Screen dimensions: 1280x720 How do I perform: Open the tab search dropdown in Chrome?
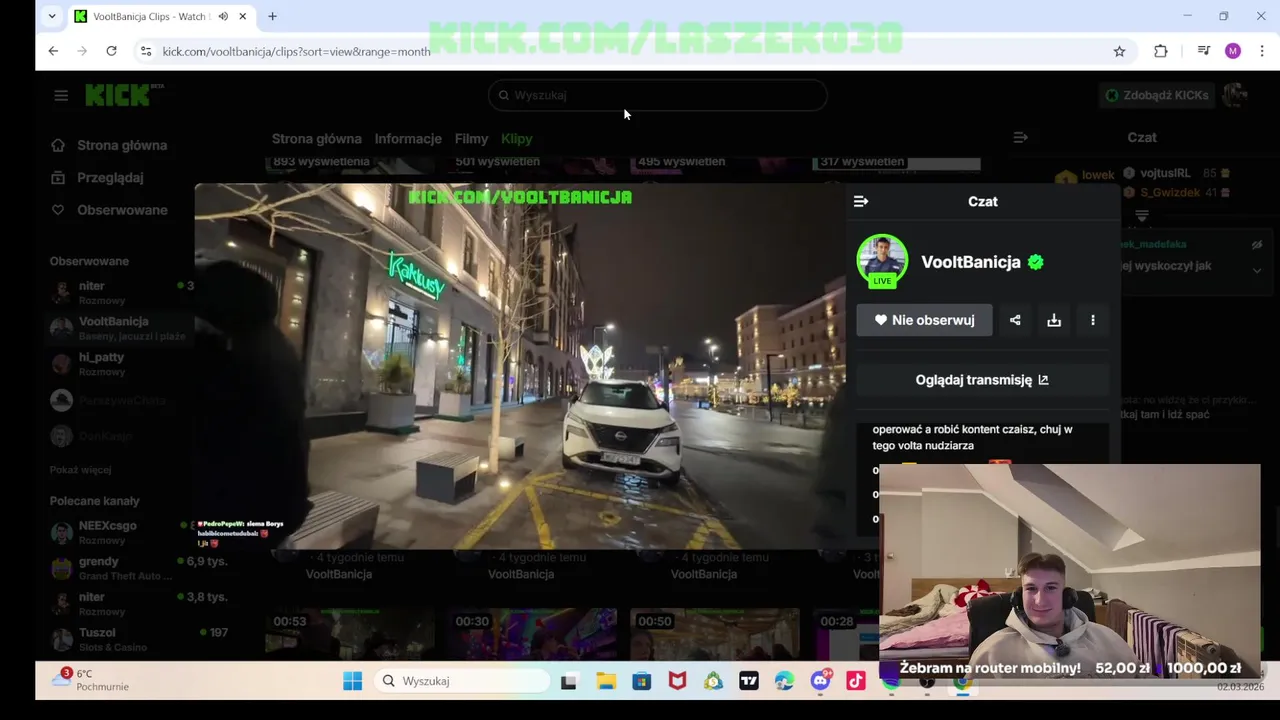coord(52,16)
